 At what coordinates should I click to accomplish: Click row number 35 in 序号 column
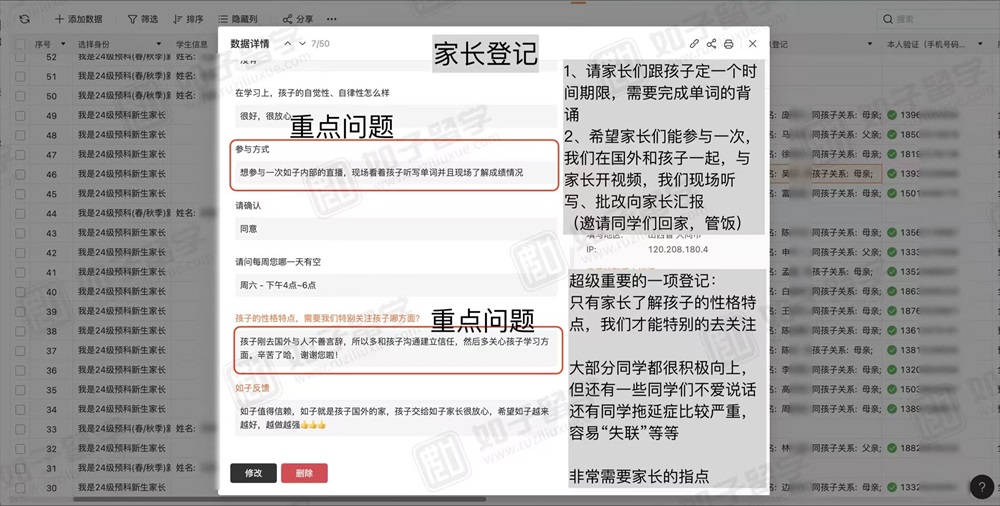[x=51, y=390]
